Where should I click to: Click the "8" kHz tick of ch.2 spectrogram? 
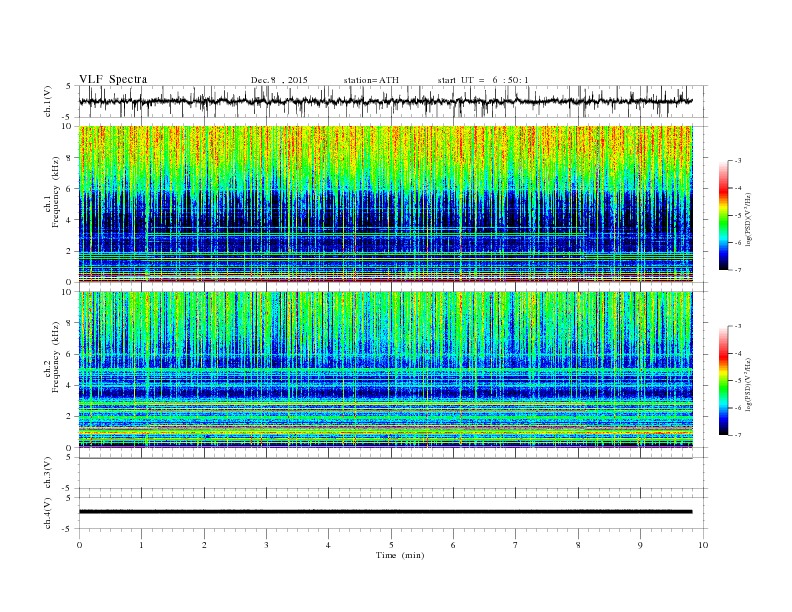(x=69, y=323)
